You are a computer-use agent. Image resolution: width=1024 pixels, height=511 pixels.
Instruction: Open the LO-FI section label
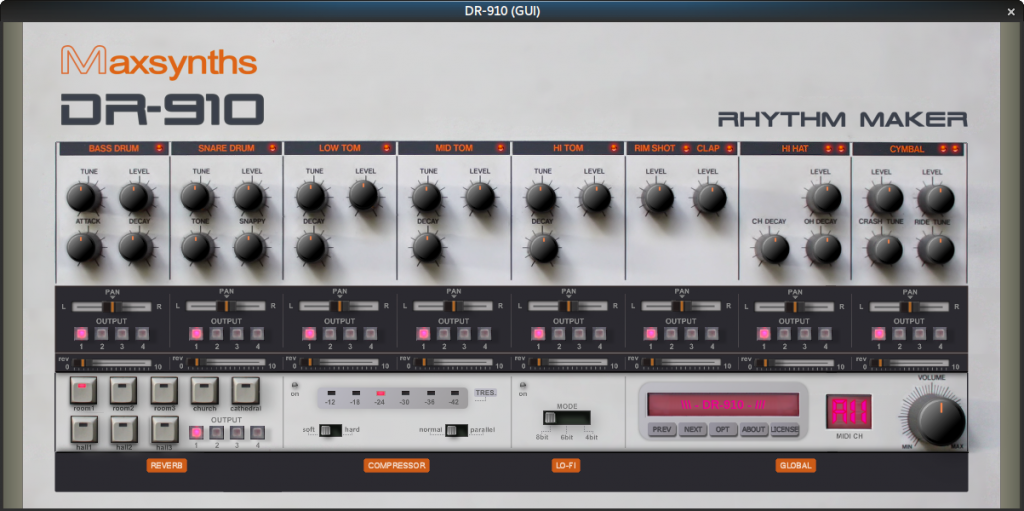[566, 466]
